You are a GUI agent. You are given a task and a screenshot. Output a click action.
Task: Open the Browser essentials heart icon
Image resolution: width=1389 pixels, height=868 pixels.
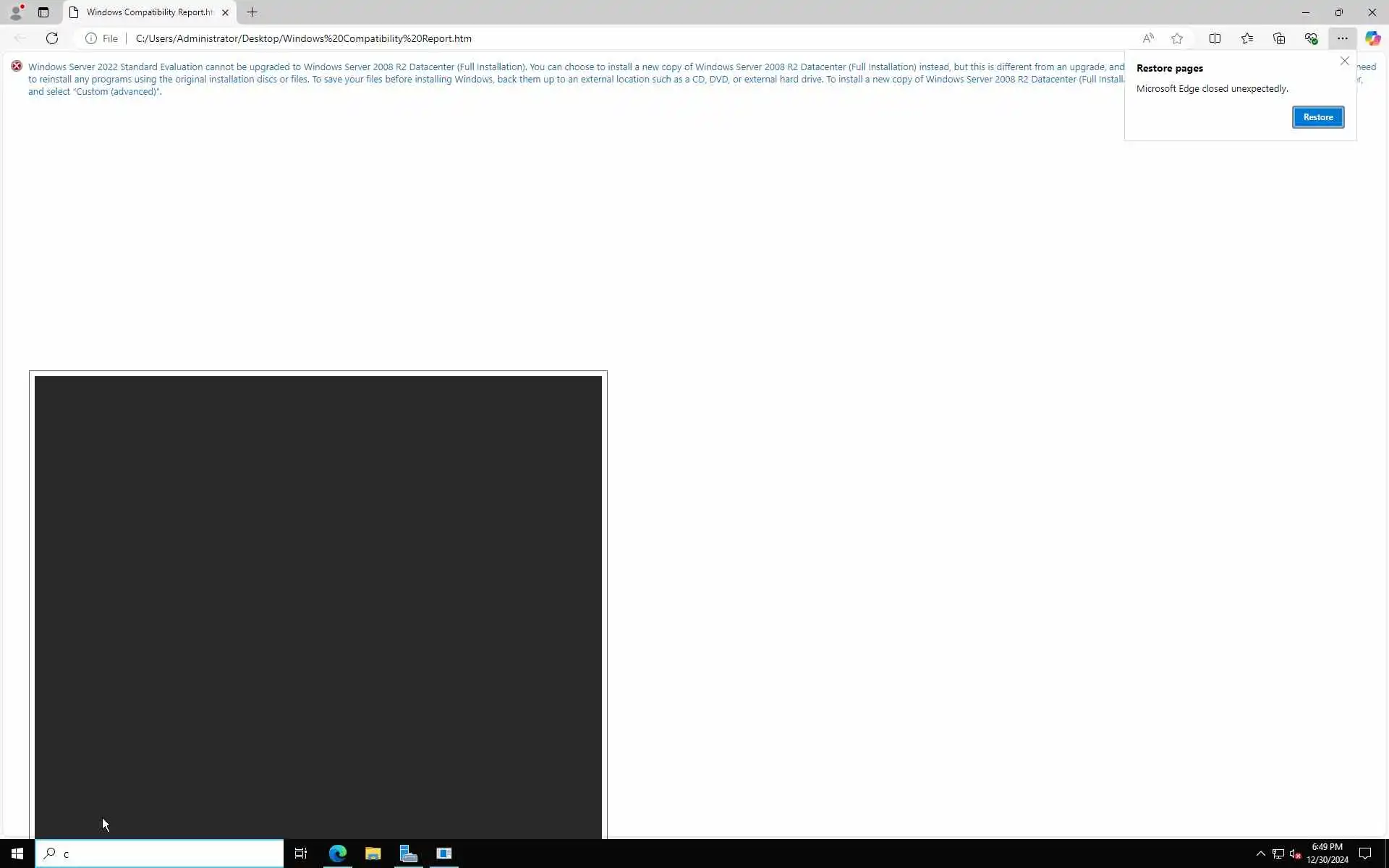pos(1310,38)
